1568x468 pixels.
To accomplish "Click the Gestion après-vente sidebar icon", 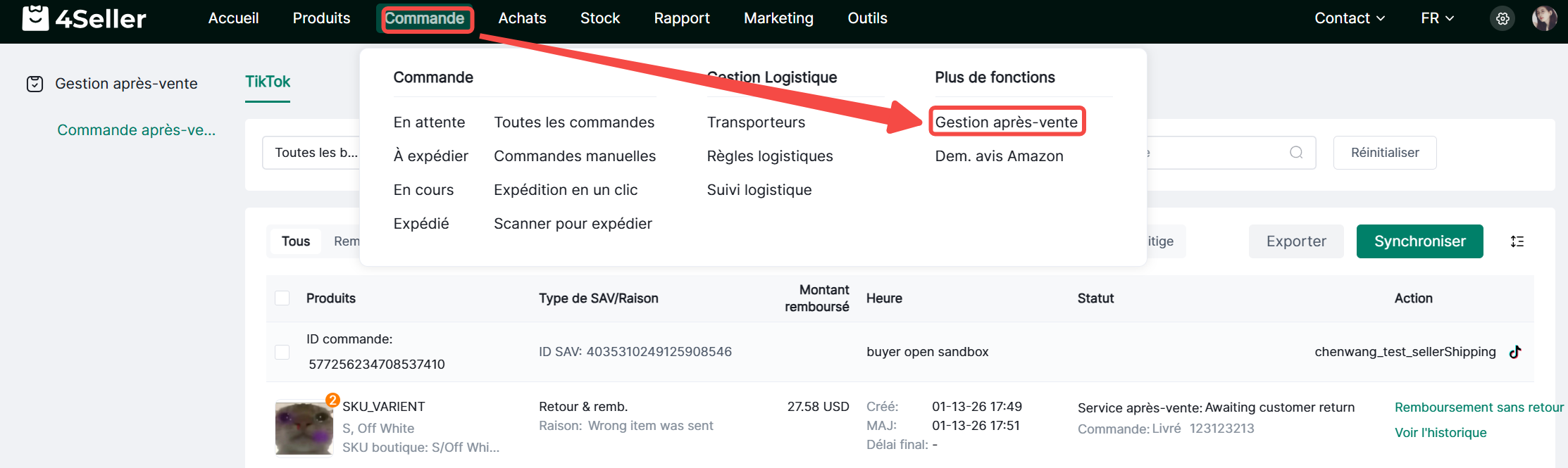I will point(35,84).
